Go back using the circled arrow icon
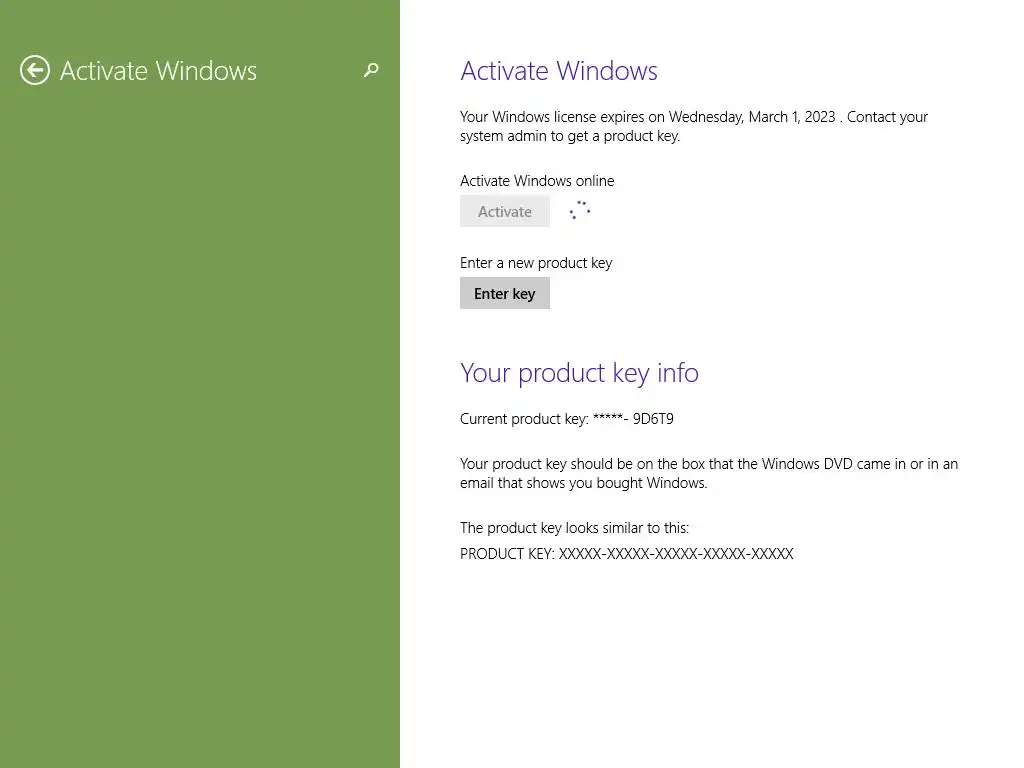This screenshot has height=768, width=1024. [x=35, y=70]
